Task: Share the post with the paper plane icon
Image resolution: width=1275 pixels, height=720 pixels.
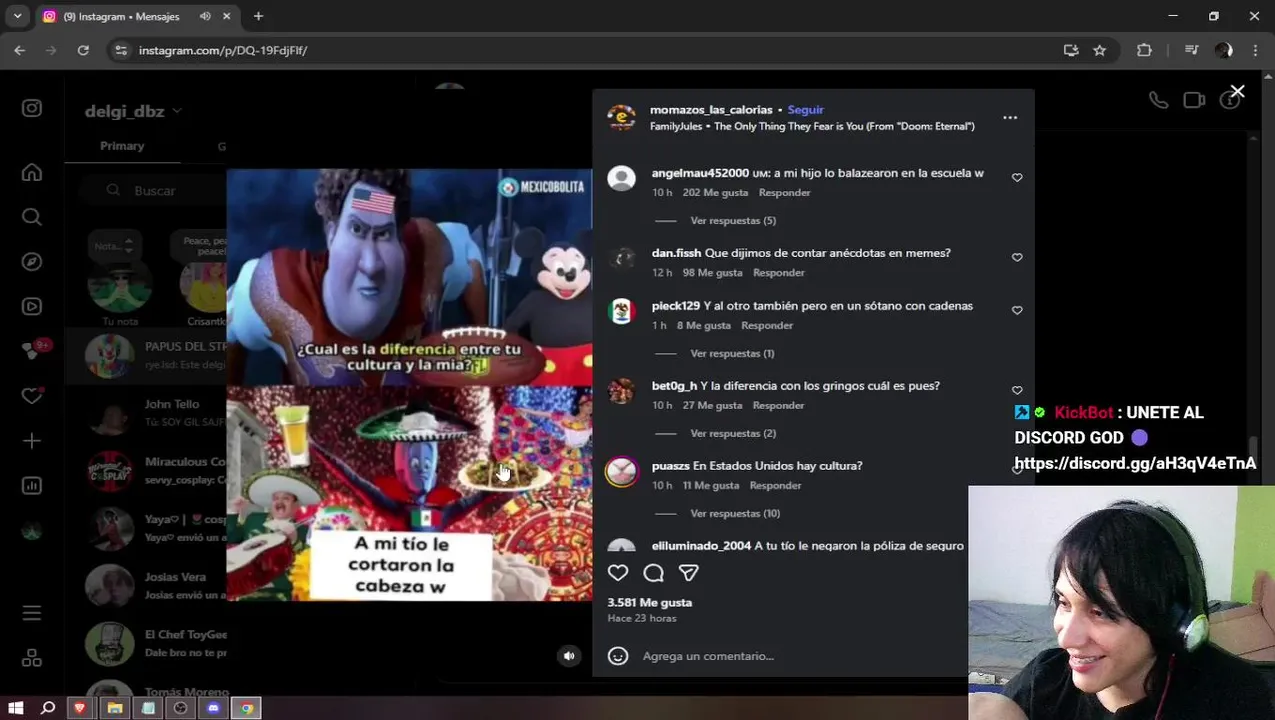Action: click(x=689, y=573)
